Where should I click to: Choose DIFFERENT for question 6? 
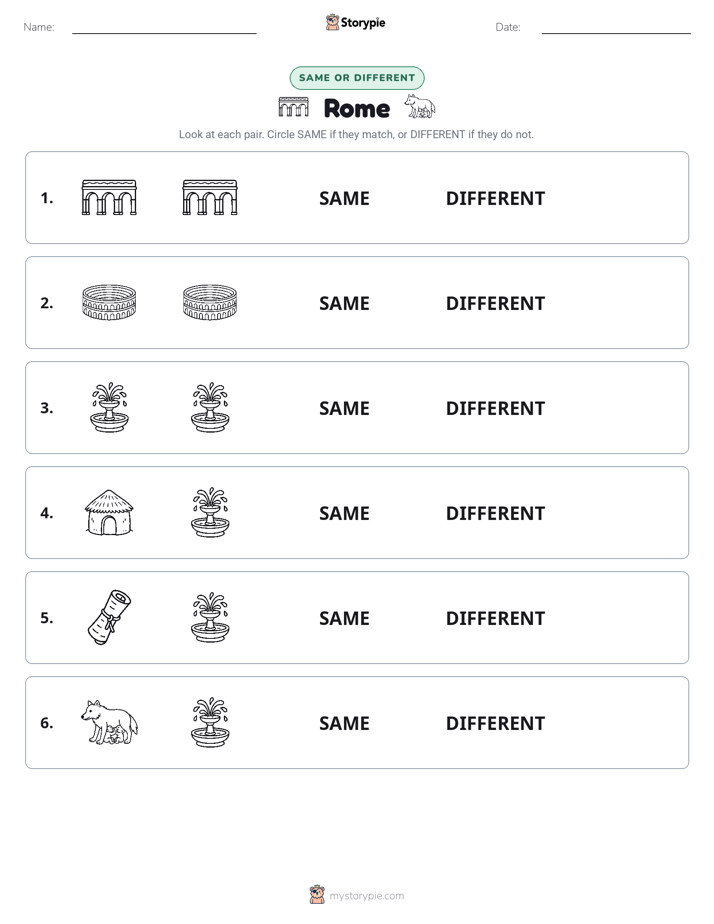(x=495, y=723)
